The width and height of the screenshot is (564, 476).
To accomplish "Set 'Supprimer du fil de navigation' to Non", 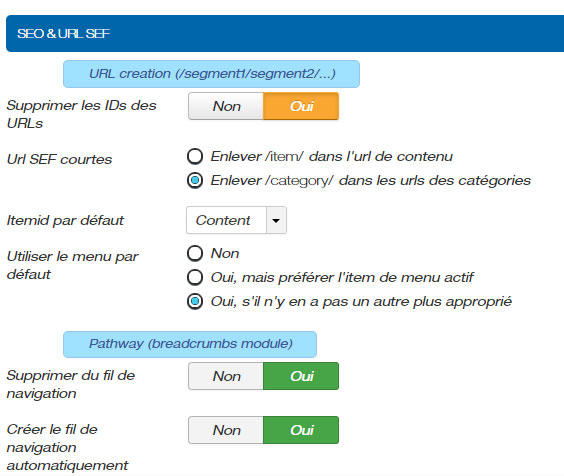I will [x=226, y=376].
